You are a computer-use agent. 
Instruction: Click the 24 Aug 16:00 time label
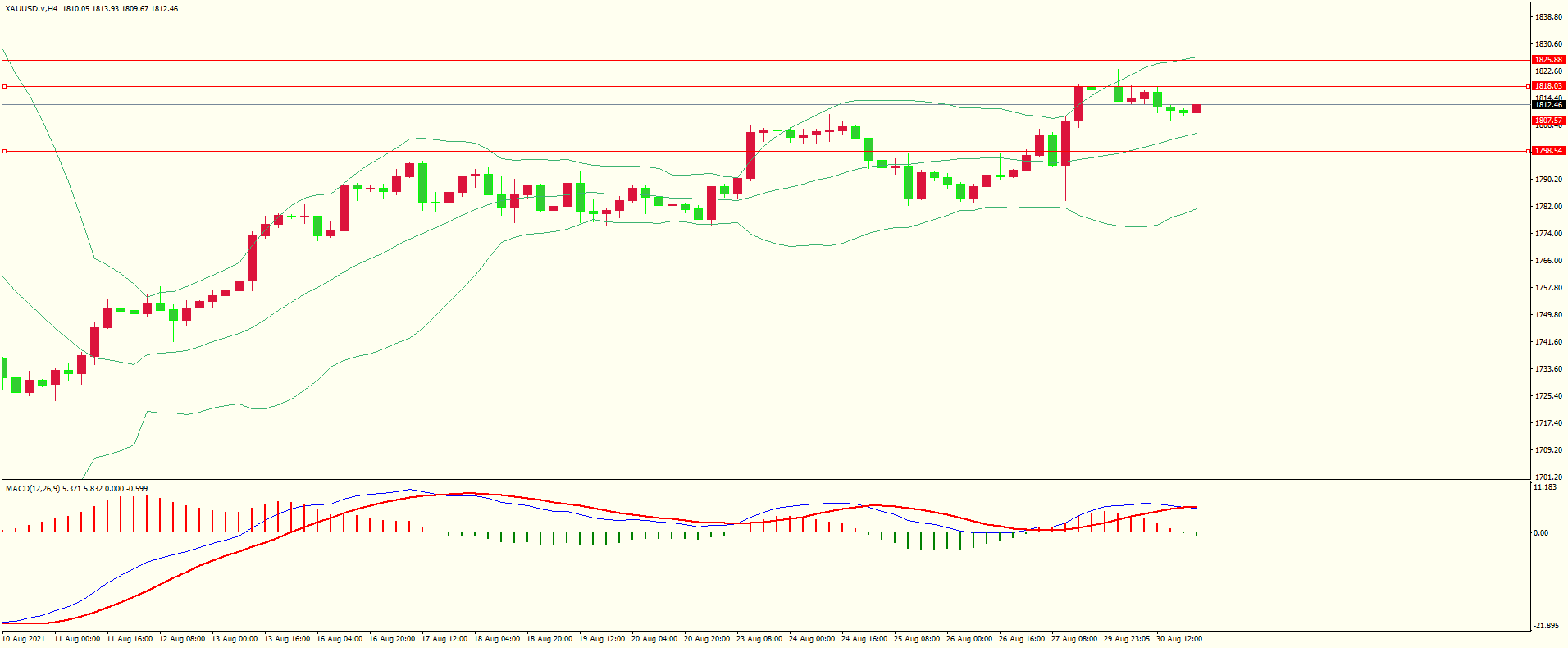pyautogui.click(x=864, y=639)
